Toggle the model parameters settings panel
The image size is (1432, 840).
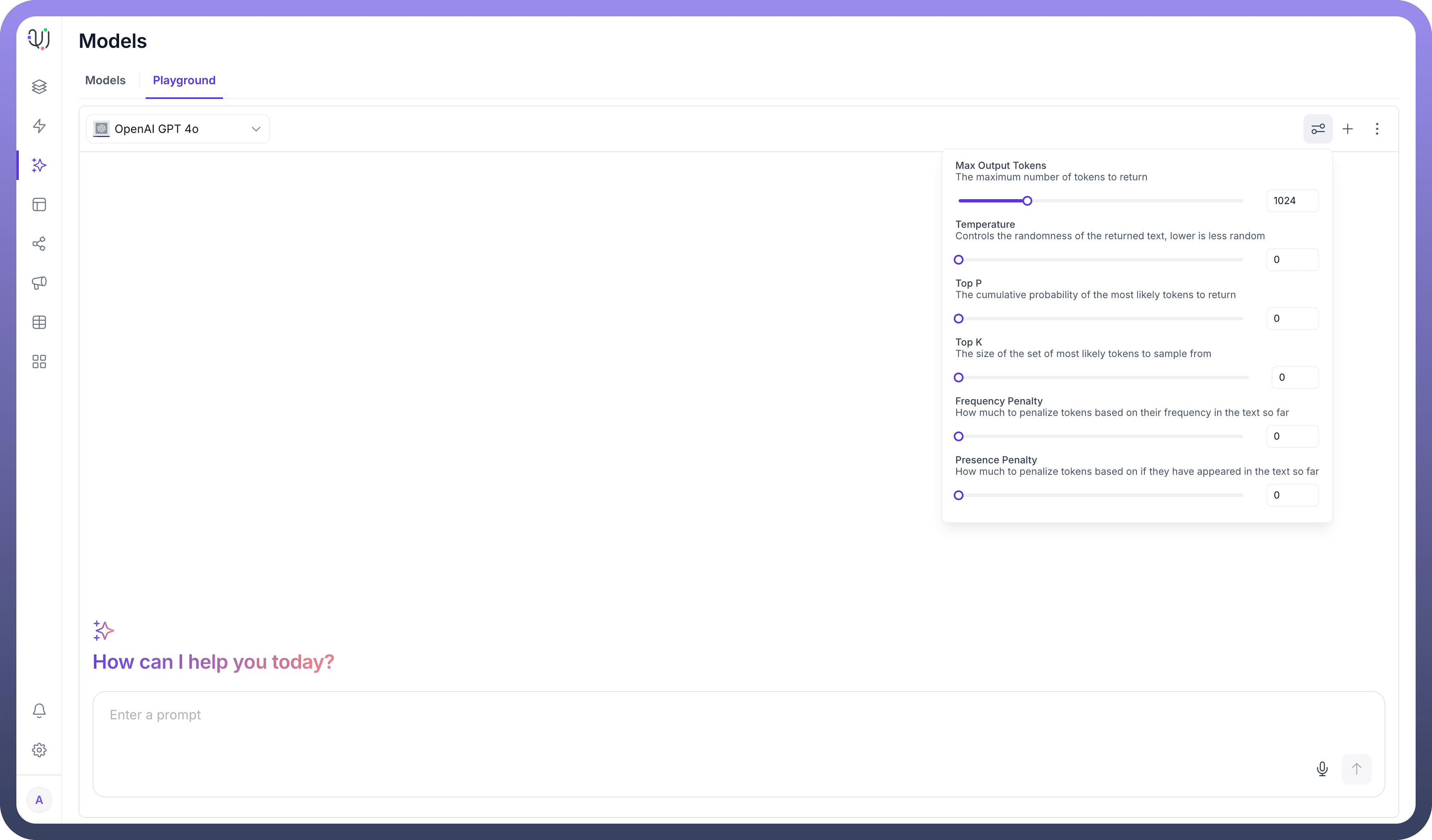(x=1318, y=129)
